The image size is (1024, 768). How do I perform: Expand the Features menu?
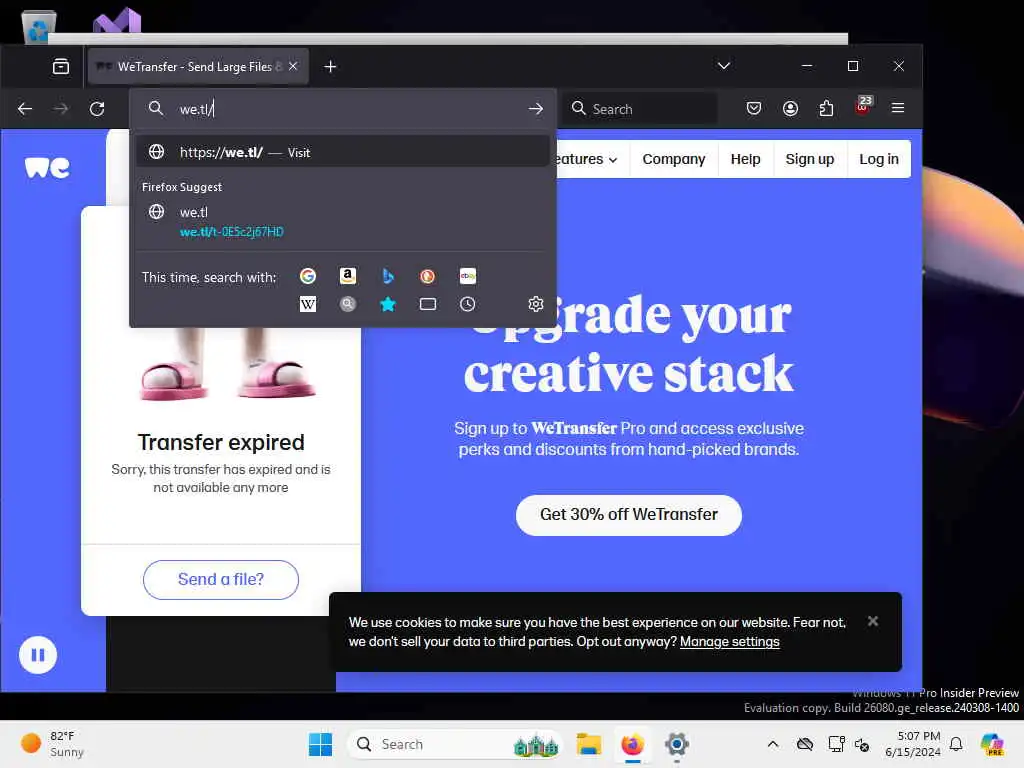coord(586,159)
